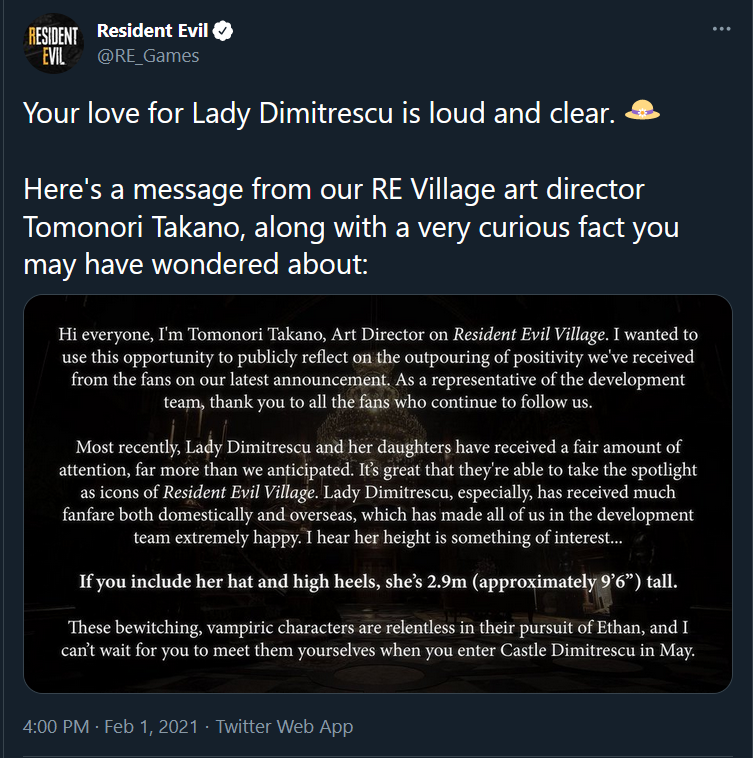Click the "Your love for Lady Dimitrescu" line
The width and height of the screenshot is (753, 758).
(x=318, y=115)
